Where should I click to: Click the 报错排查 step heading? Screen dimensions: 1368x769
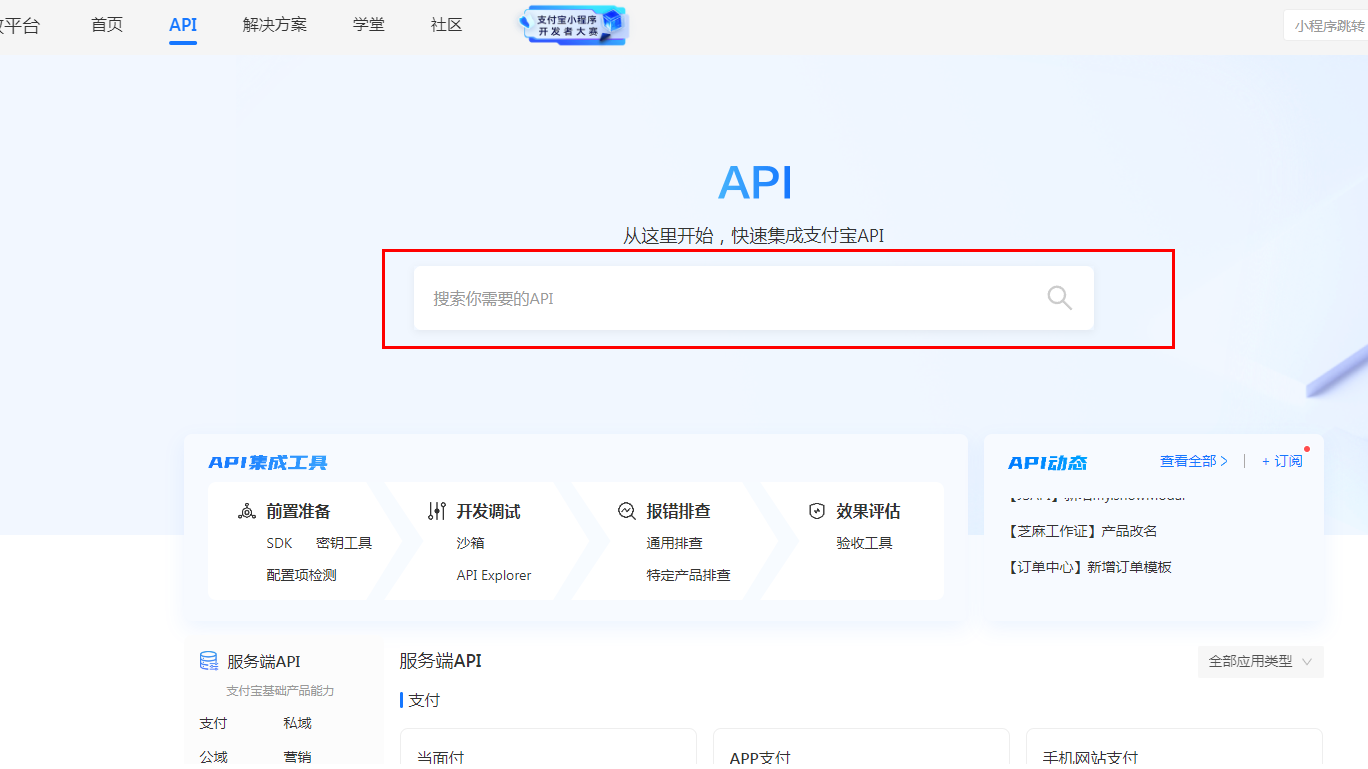679,511
